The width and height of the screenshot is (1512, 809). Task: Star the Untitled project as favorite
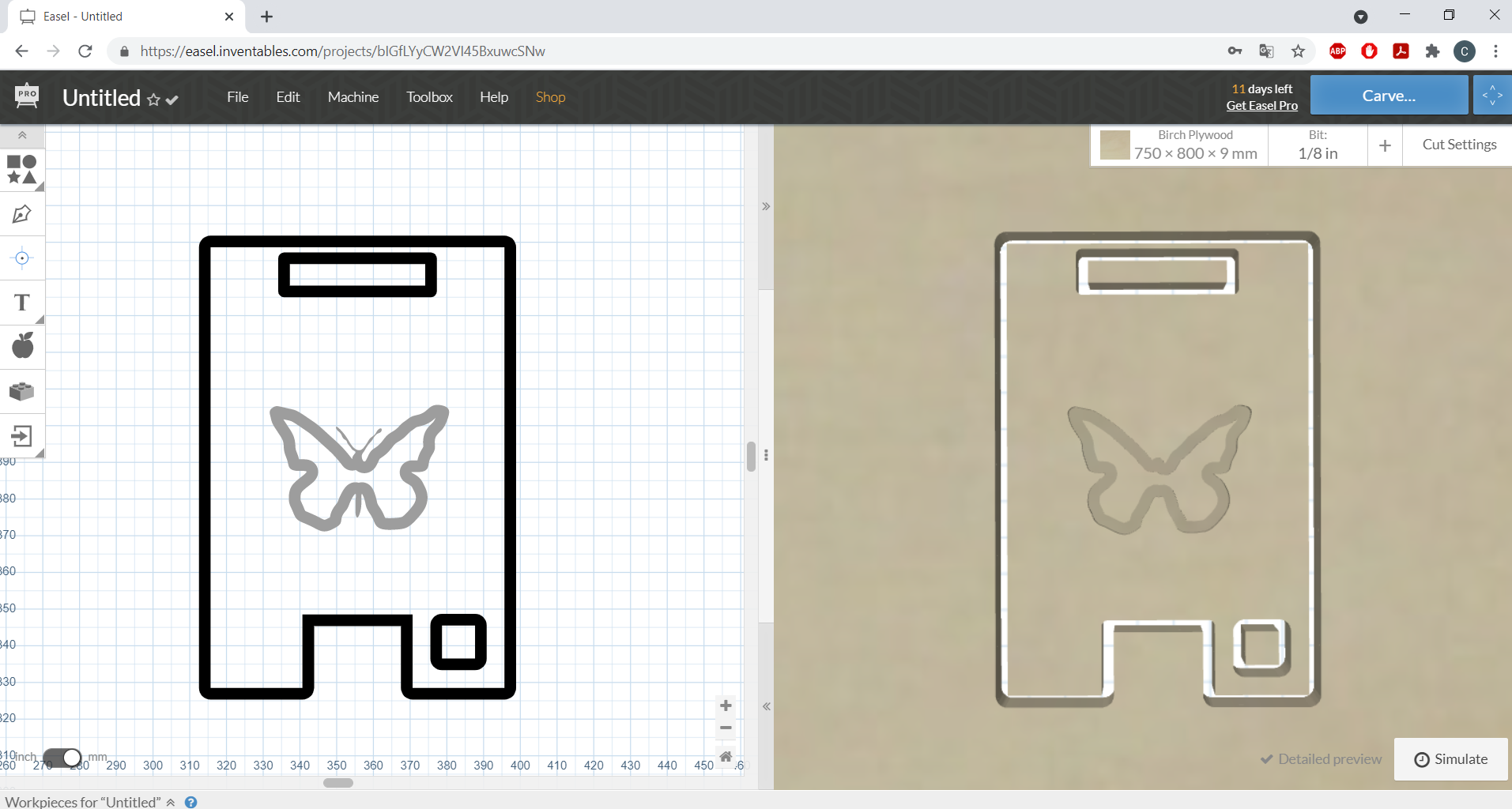tap(155, 100)
